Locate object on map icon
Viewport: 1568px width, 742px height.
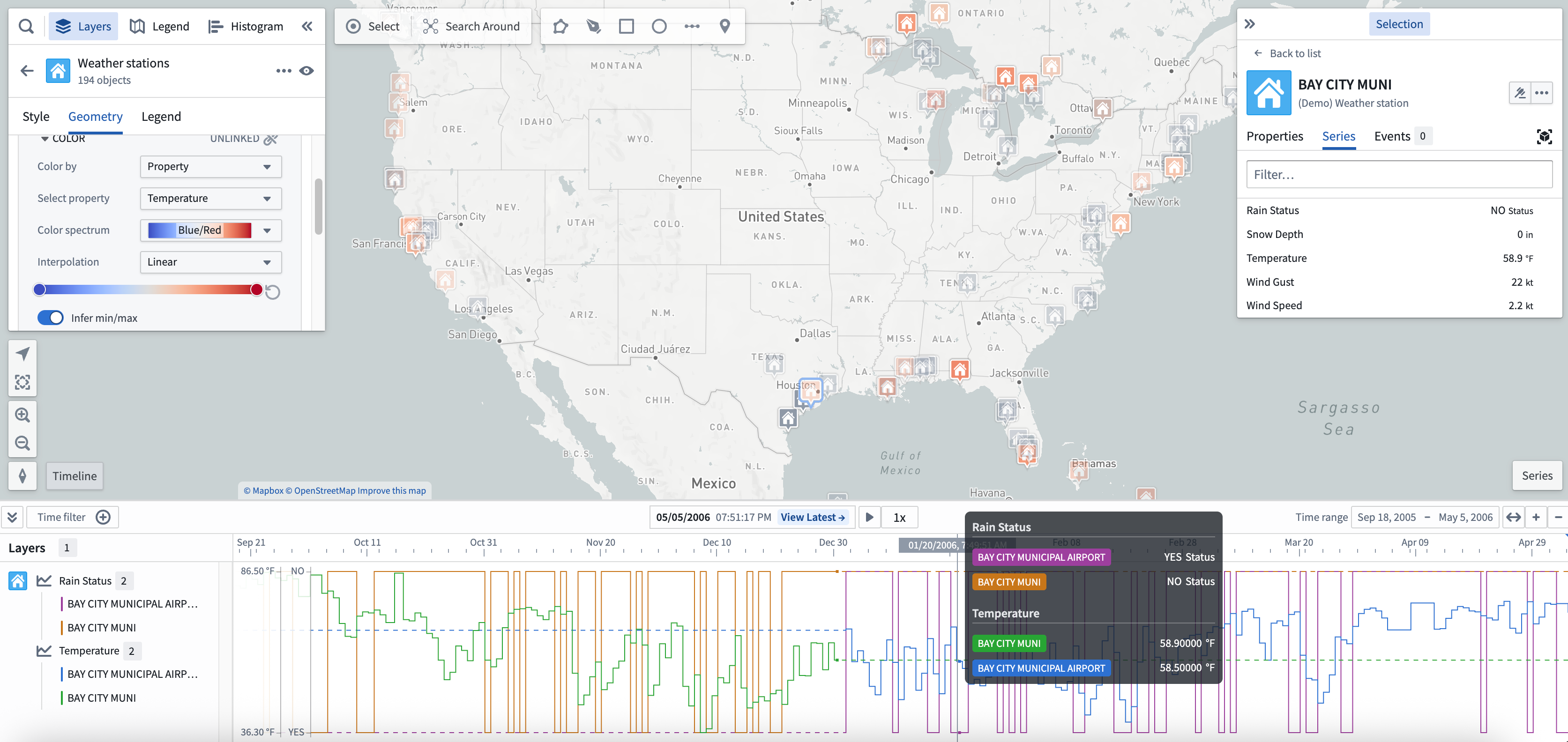[x=1544, y=136]
